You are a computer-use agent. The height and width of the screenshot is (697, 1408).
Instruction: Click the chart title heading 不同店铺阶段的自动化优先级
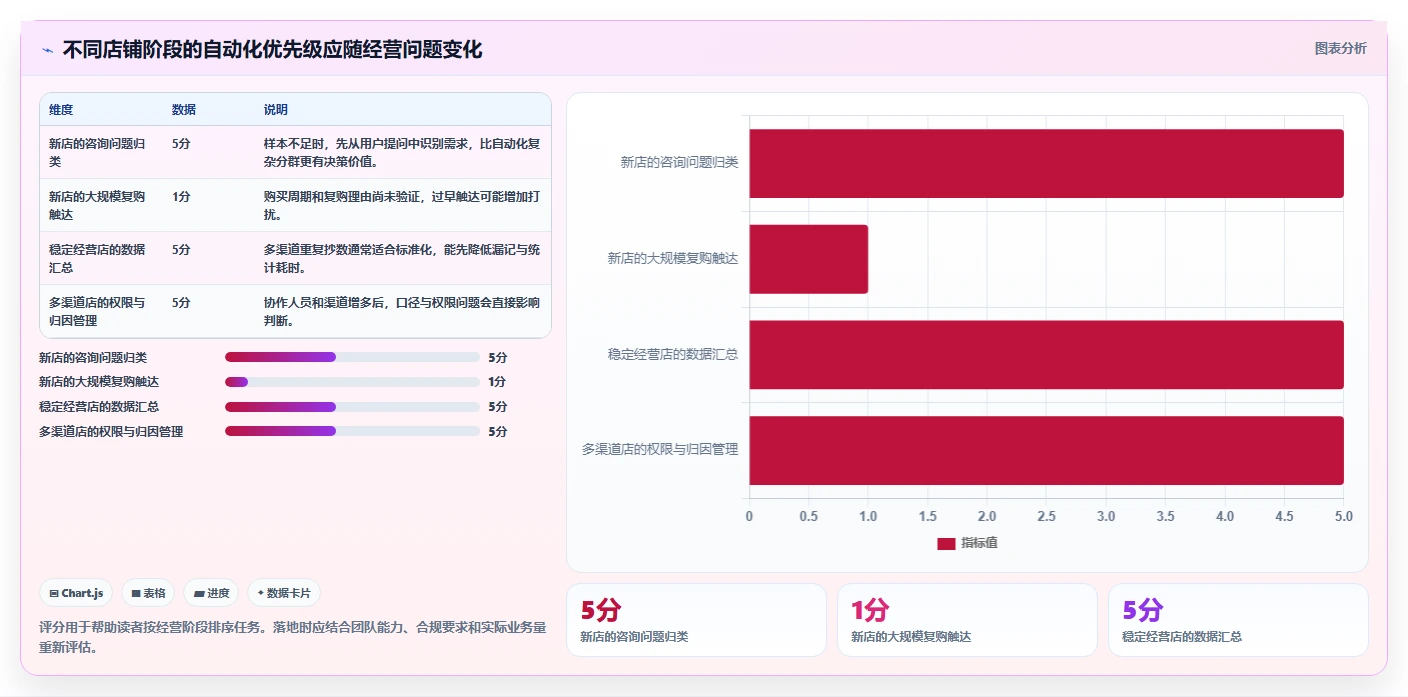point(272,49)
